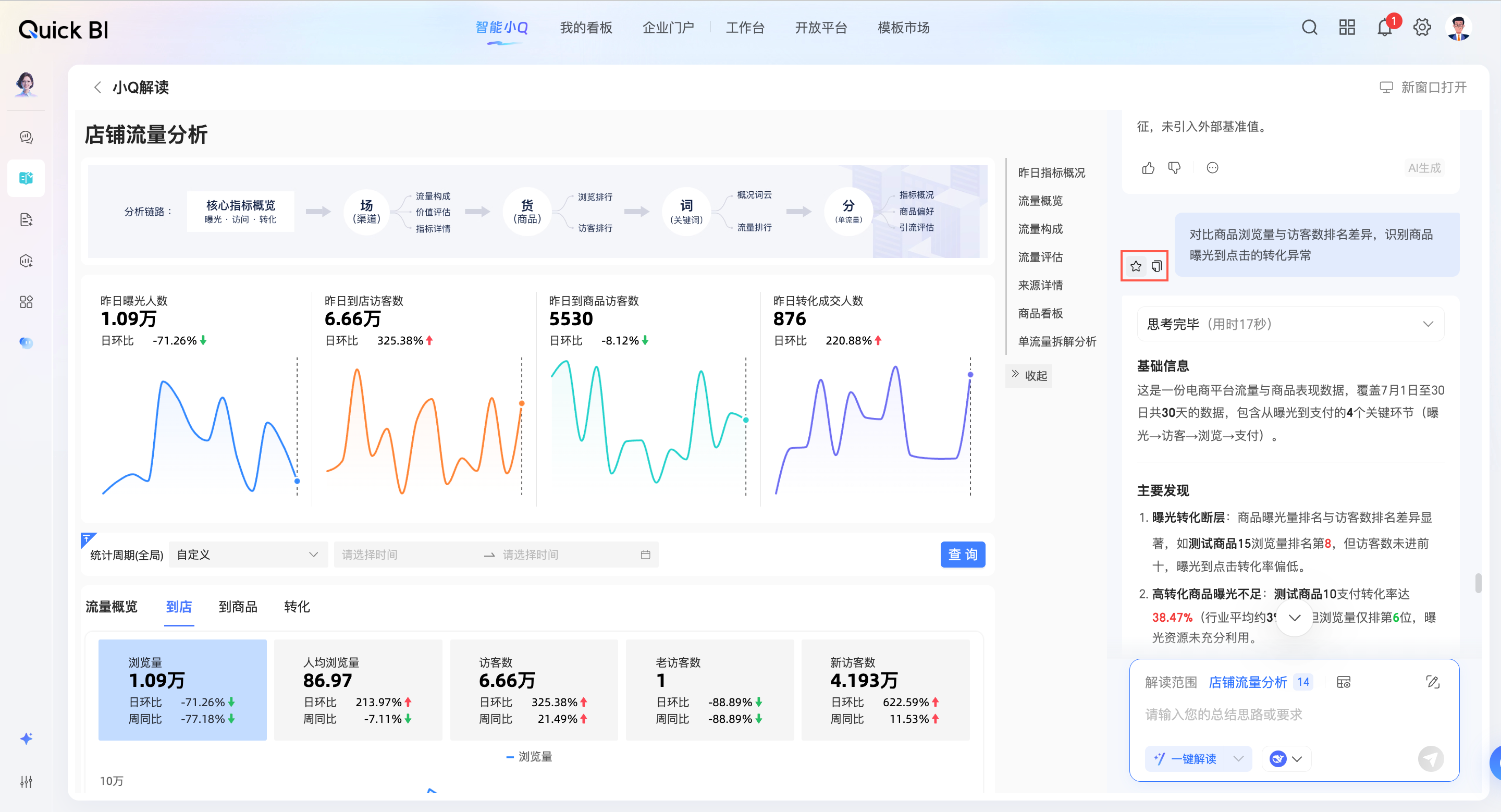
Task: Expand the 思考完毕 thinking section
Action: click(1290, 324)
